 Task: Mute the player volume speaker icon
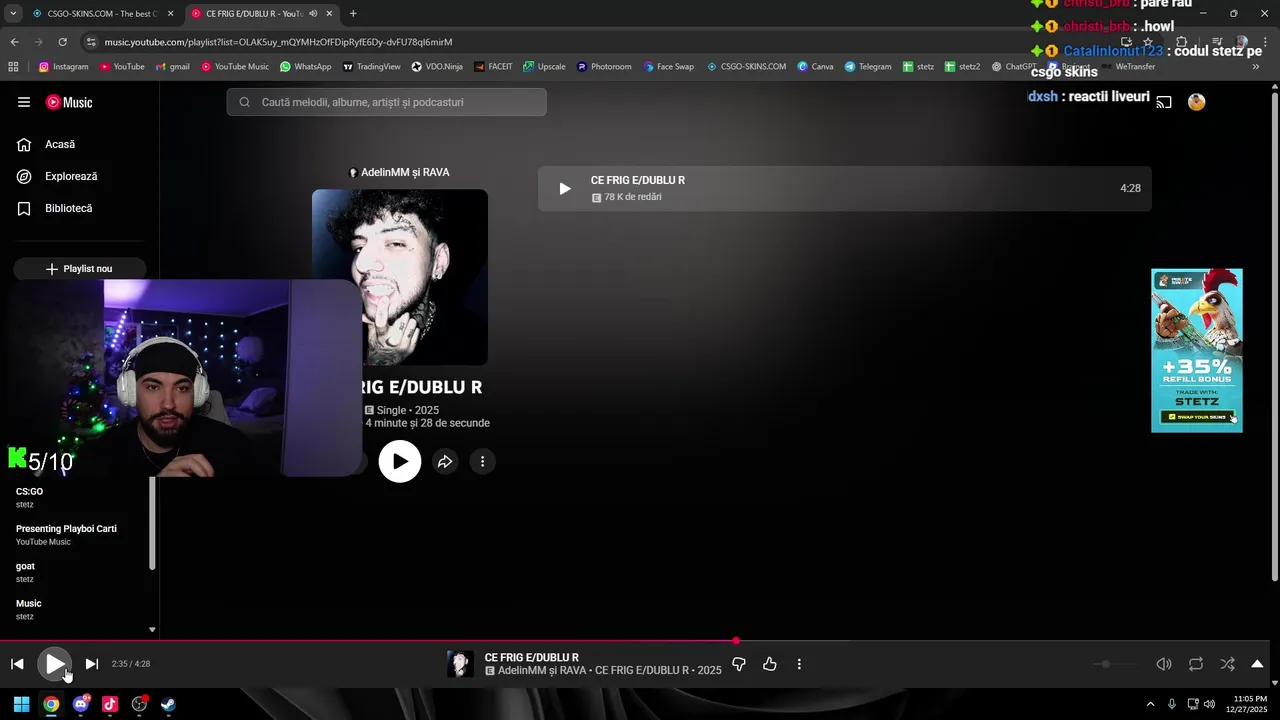click(x=1164, y=664)
